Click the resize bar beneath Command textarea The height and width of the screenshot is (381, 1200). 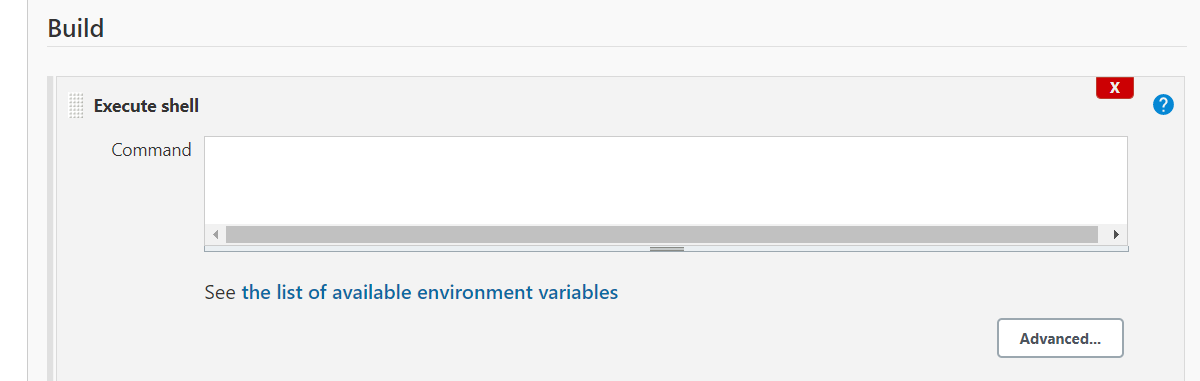[x=667, y=248]
